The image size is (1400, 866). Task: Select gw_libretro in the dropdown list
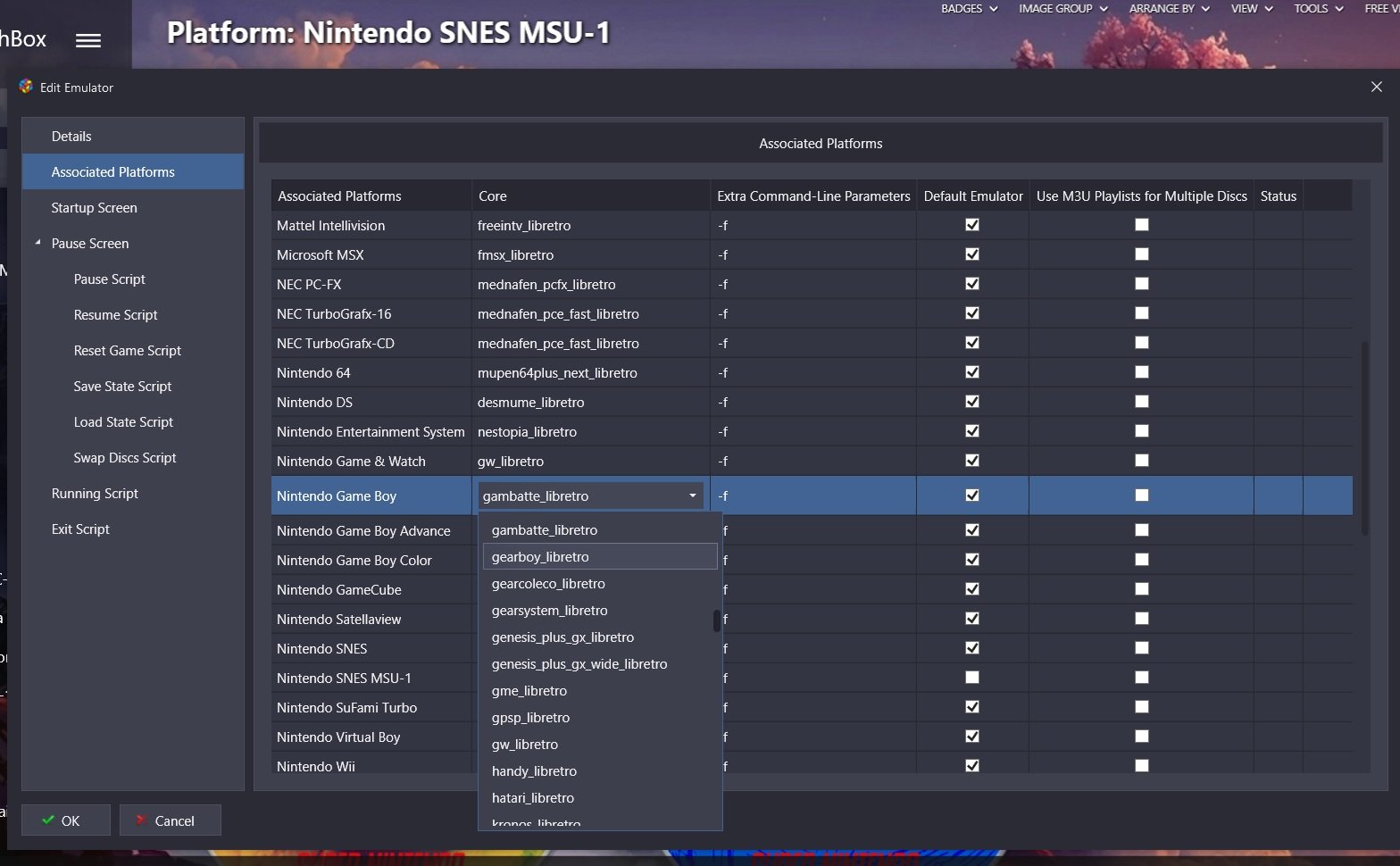[x=600, y=744]
